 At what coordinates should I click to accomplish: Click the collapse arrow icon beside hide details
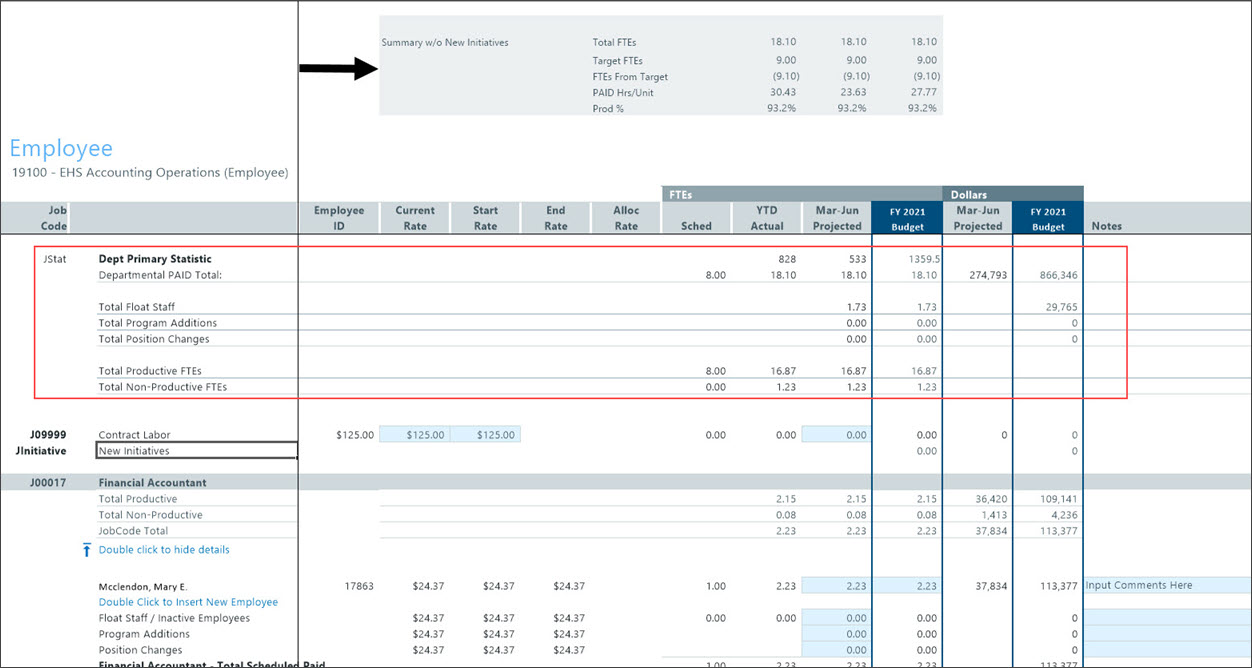(87, 550)
